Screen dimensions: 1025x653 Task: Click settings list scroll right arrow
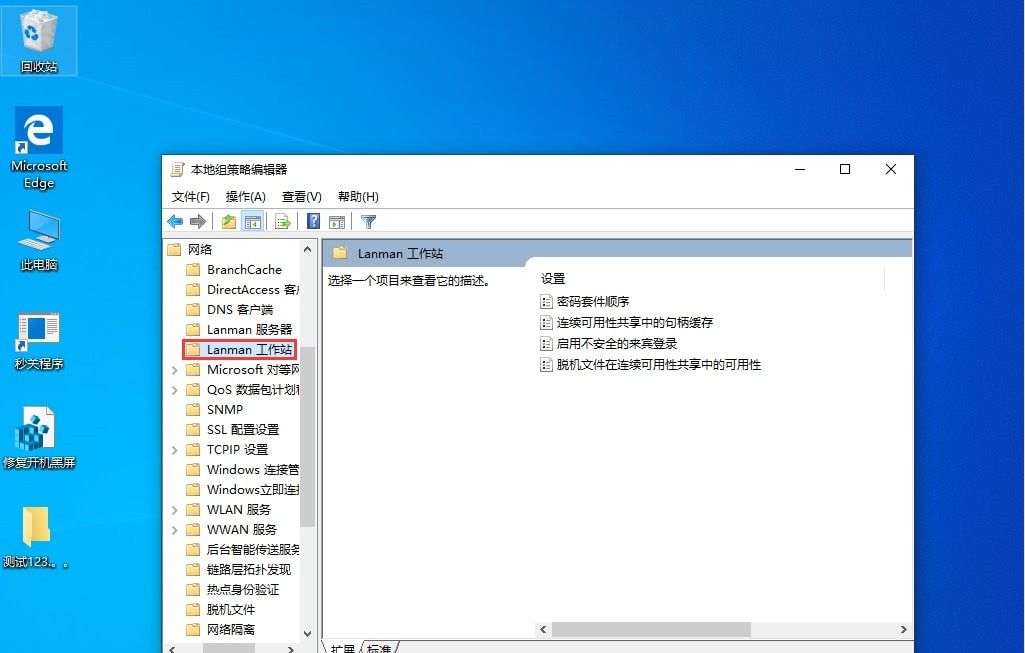[903, 629]
